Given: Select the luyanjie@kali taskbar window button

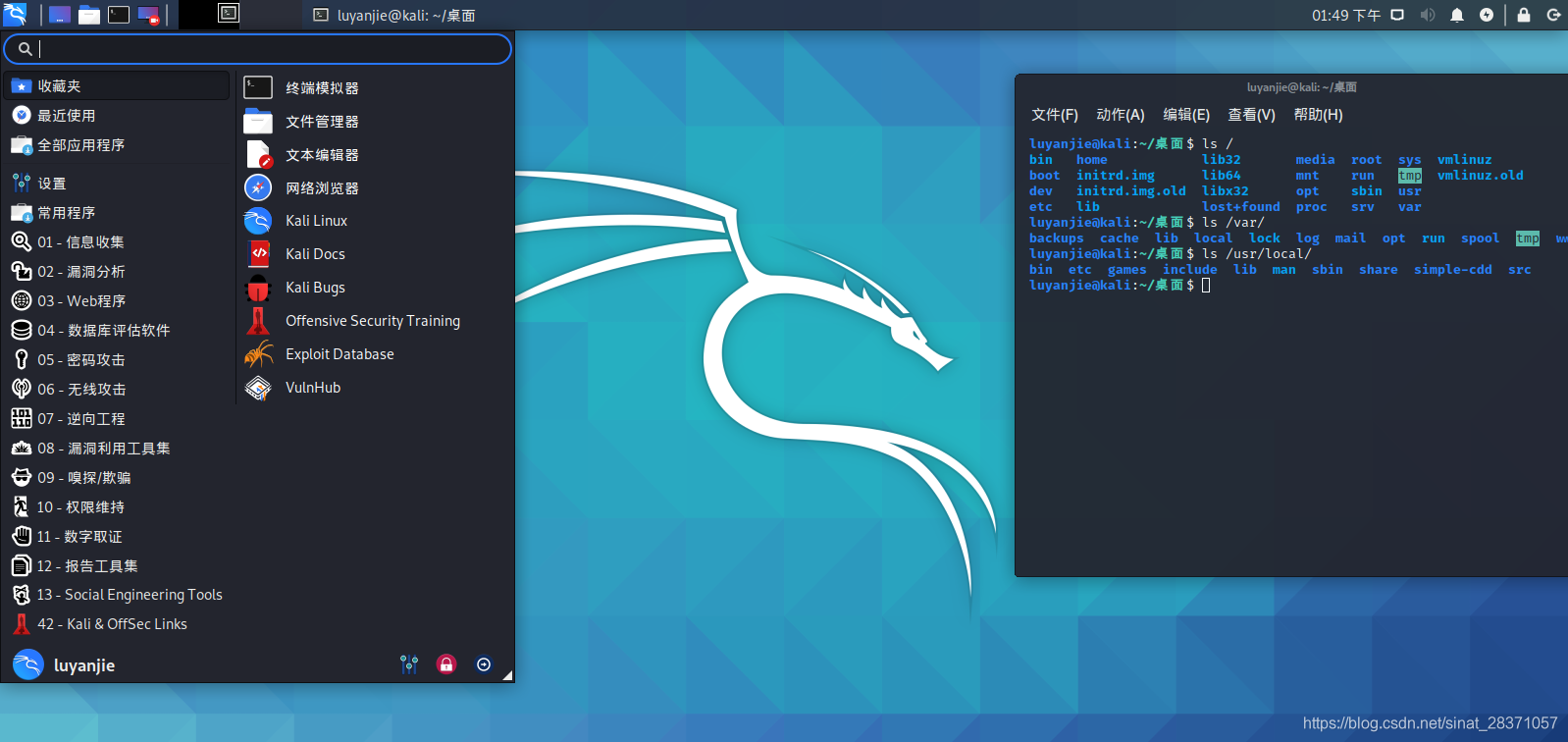Looking at the screenshot, I should pos(394,15).
